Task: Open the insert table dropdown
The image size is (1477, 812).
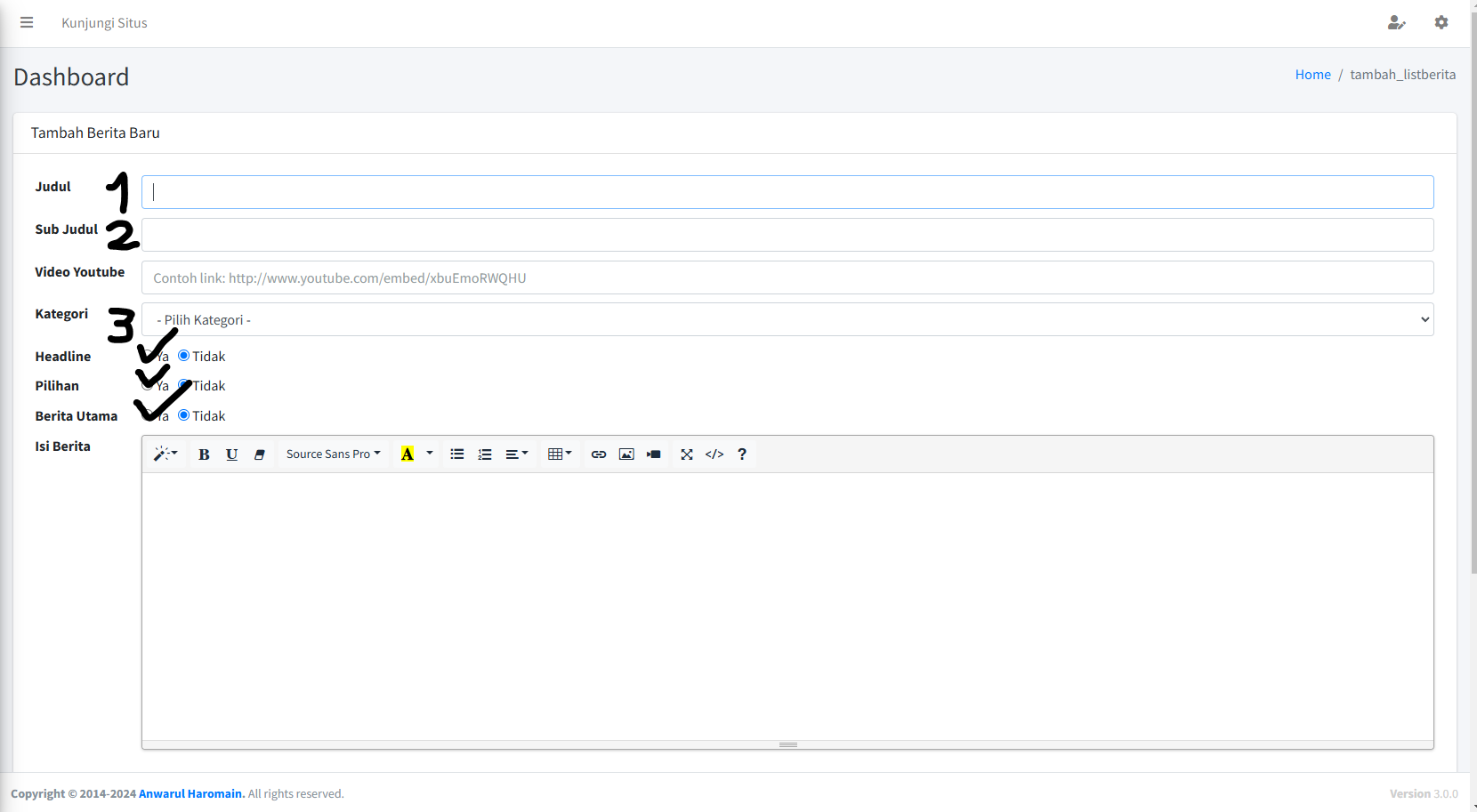Action: pos(560,454)
